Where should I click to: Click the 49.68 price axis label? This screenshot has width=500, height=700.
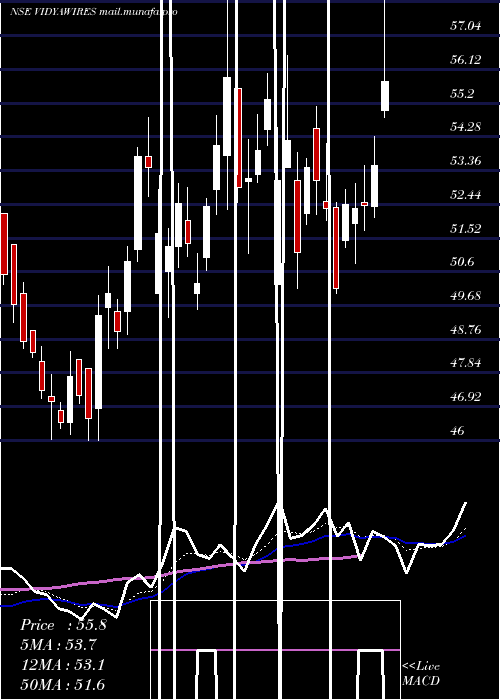(466, 296)
